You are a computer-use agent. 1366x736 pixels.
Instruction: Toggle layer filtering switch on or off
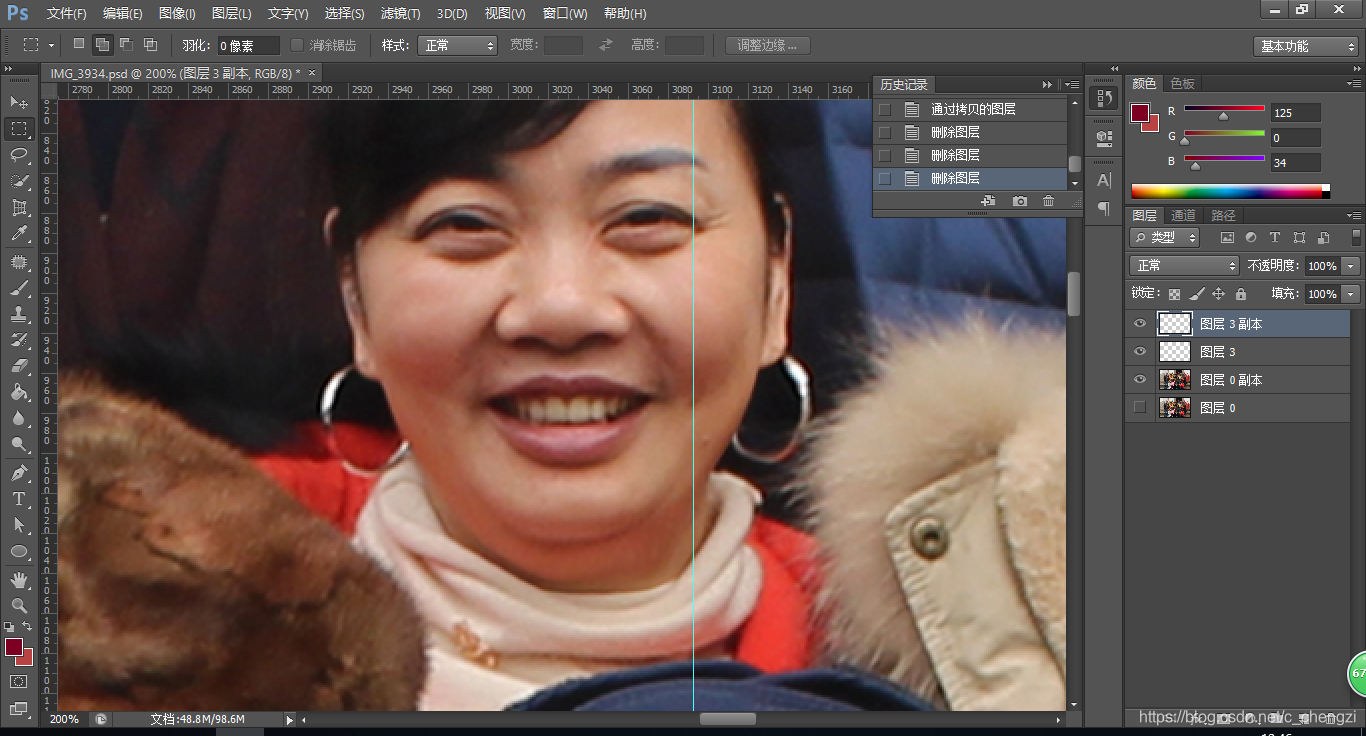coord(1356,237)
